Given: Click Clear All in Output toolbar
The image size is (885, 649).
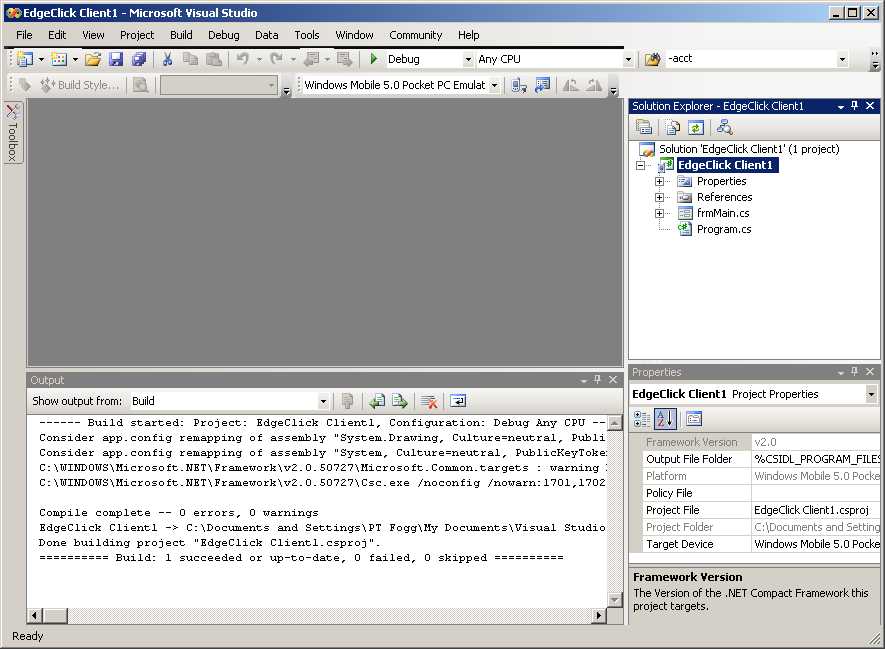Looking at the screenshot, I should point(429,401).
